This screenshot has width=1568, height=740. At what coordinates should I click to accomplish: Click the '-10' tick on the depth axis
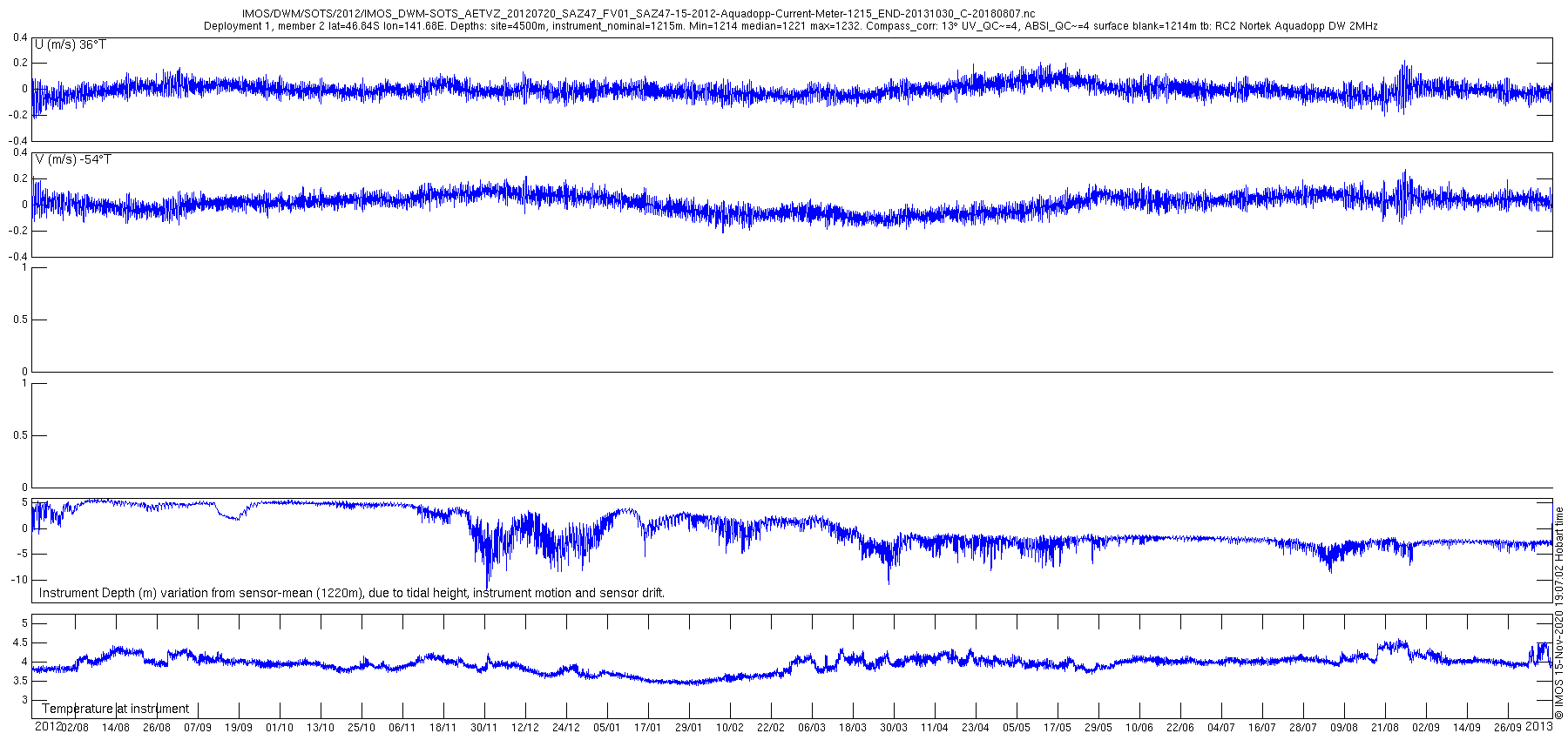click(x=20, y=580)
